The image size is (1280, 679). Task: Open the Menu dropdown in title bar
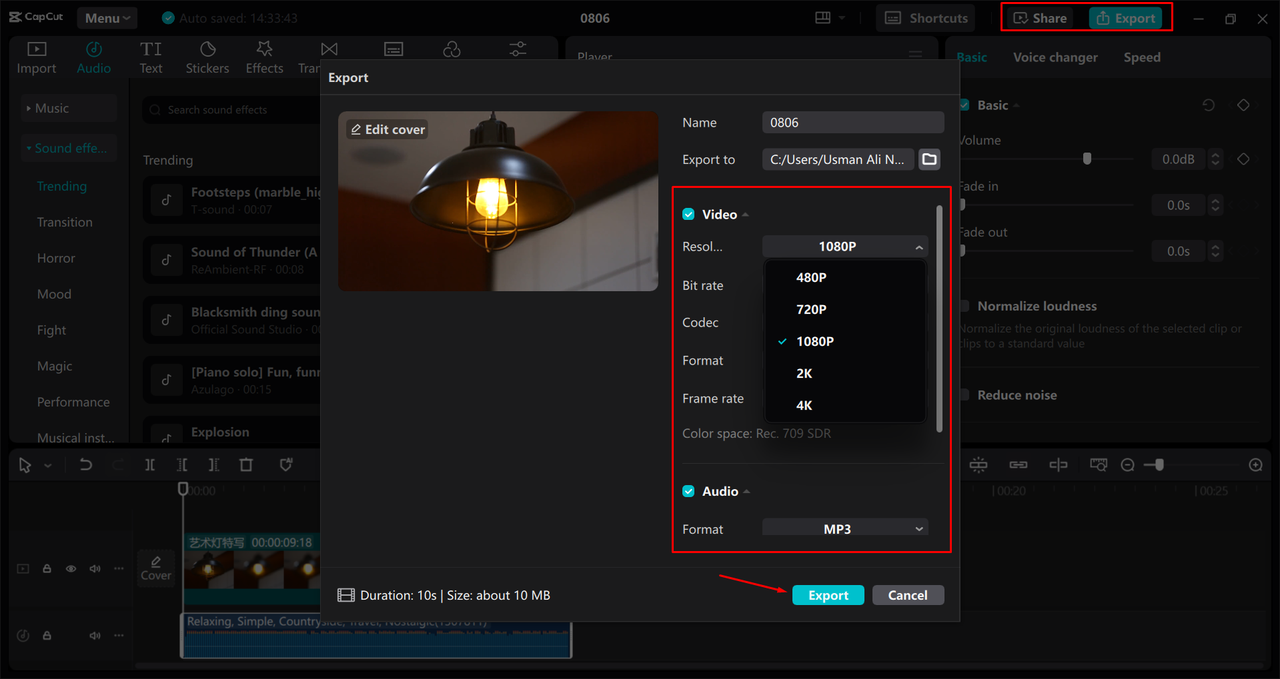[107, 18]
